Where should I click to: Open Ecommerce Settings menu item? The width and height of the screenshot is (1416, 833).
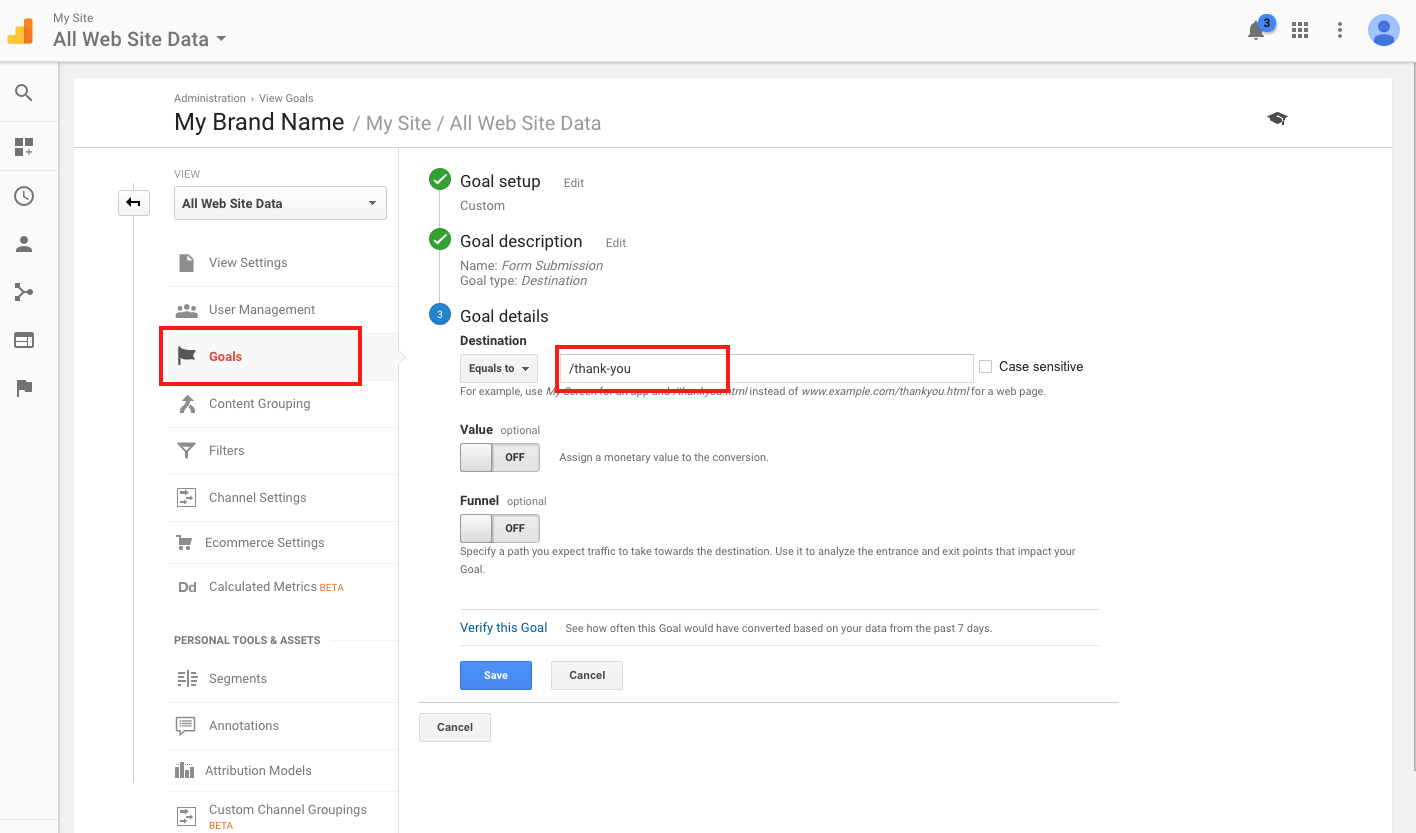coord(264,542)
